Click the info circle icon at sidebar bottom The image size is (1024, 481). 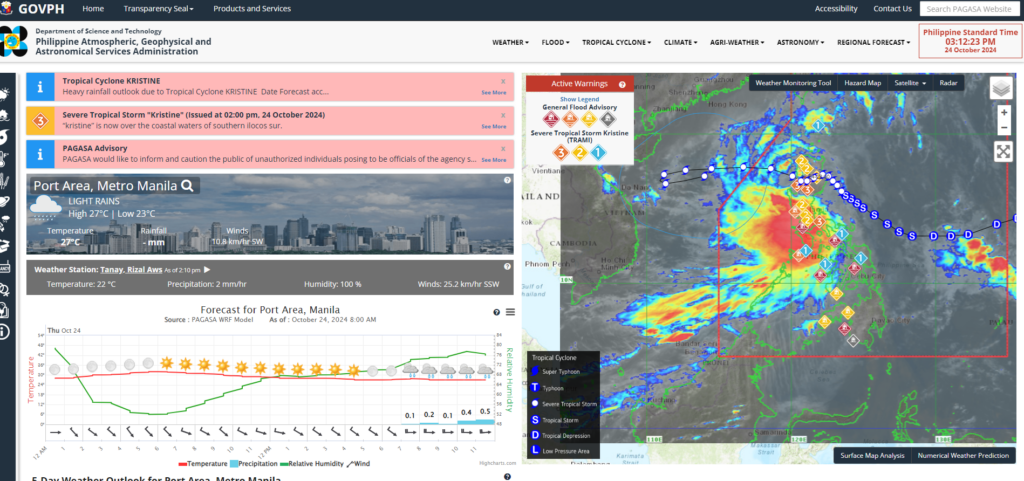point(4,332)
